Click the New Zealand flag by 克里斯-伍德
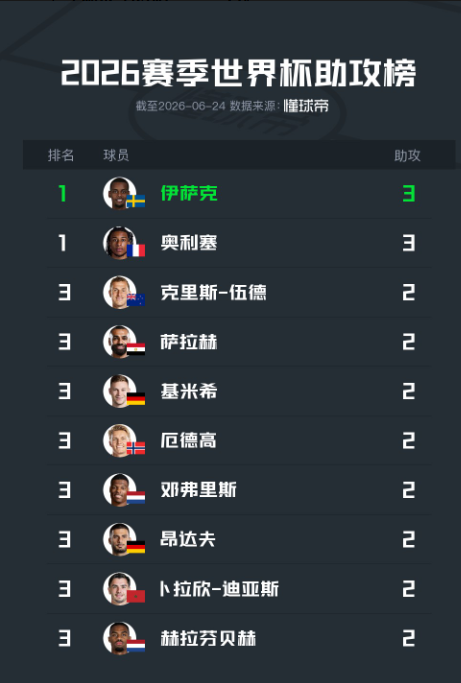The height and width of the screenshot is (683, 461). 136,300
